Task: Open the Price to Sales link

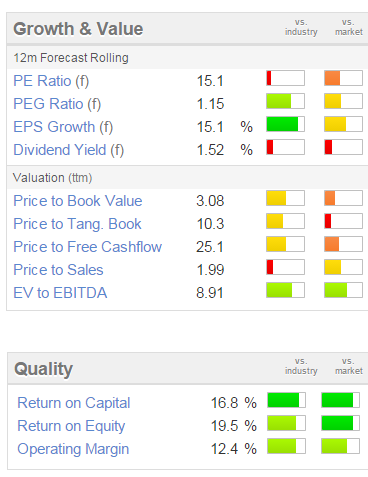Action: pos(58,270)
